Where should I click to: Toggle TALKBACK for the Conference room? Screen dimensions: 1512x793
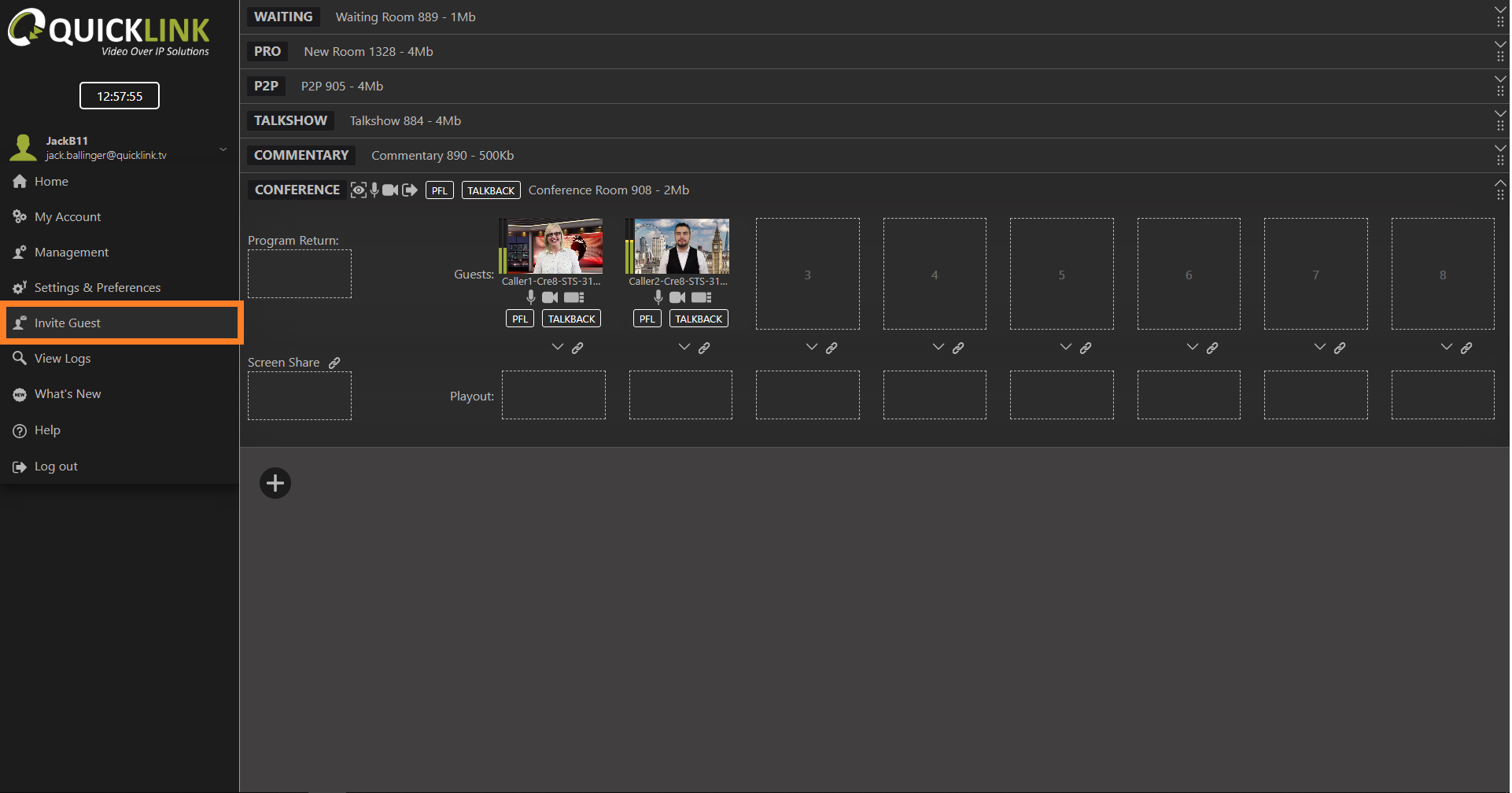click(491, 190)
